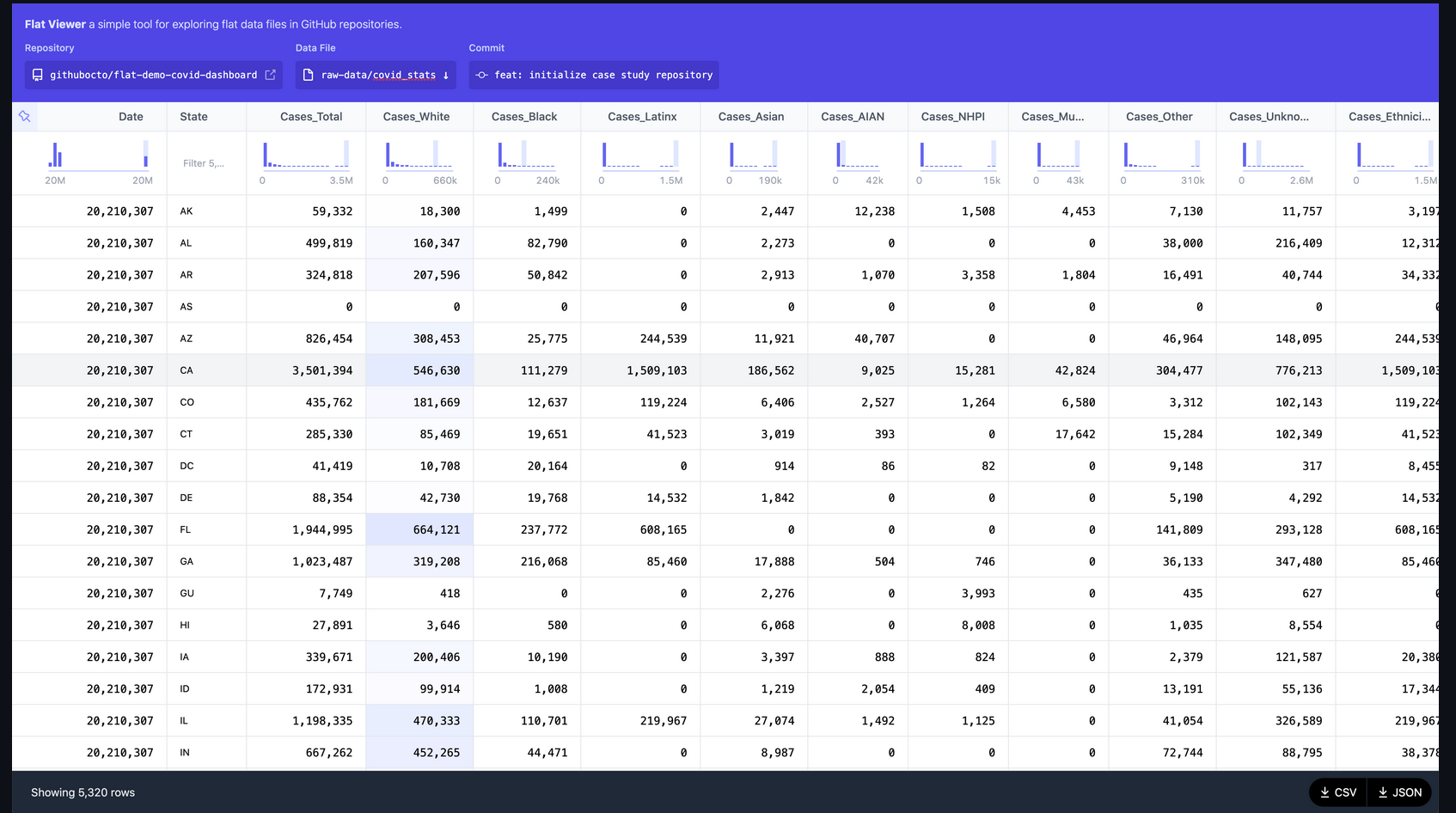Click the Cases_Total histogram range slider
Viewport: 1456px width, 813px height.
[x=306, y=156]
